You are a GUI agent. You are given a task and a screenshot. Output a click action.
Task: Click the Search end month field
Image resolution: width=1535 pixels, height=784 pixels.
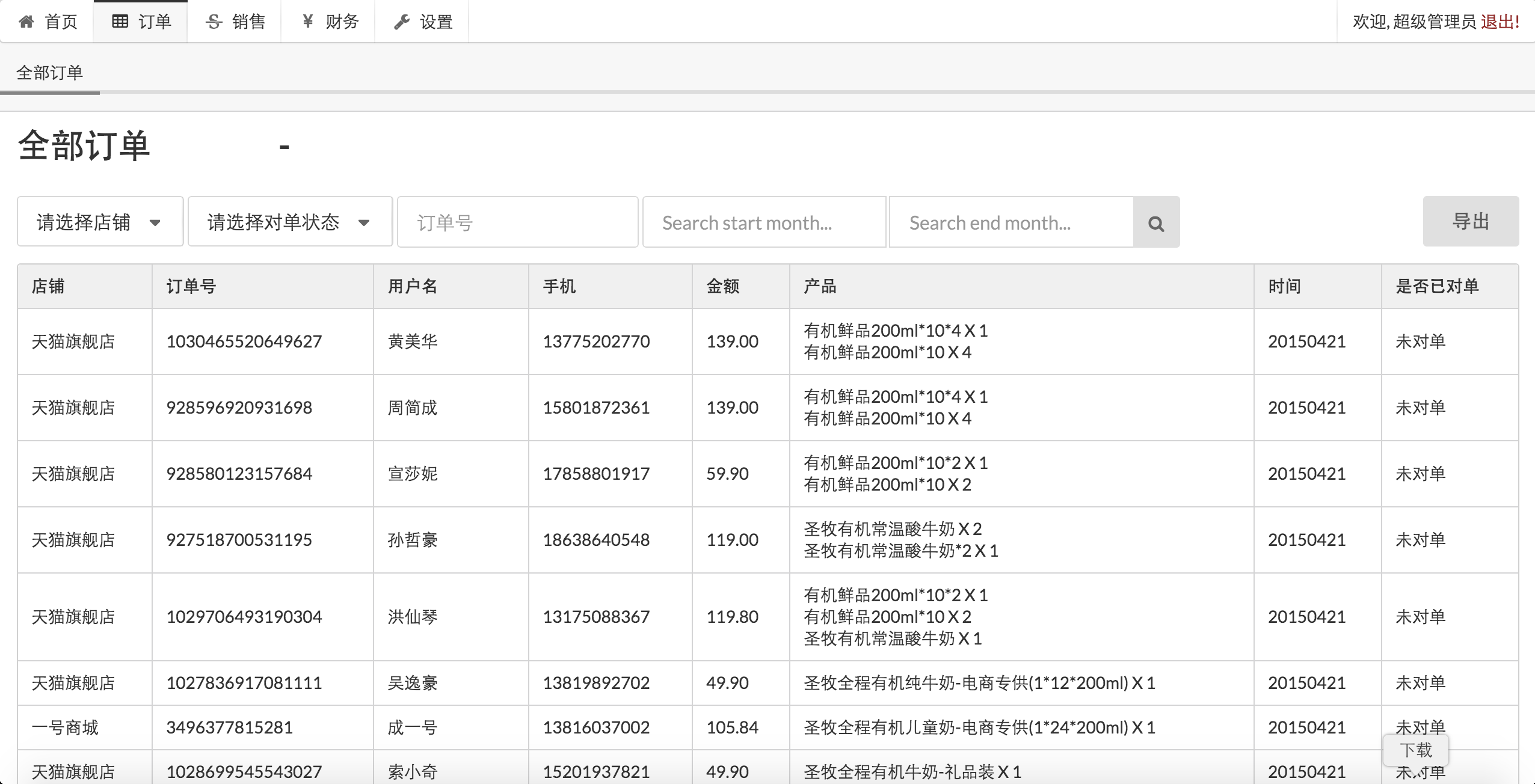coord(1011,222)
